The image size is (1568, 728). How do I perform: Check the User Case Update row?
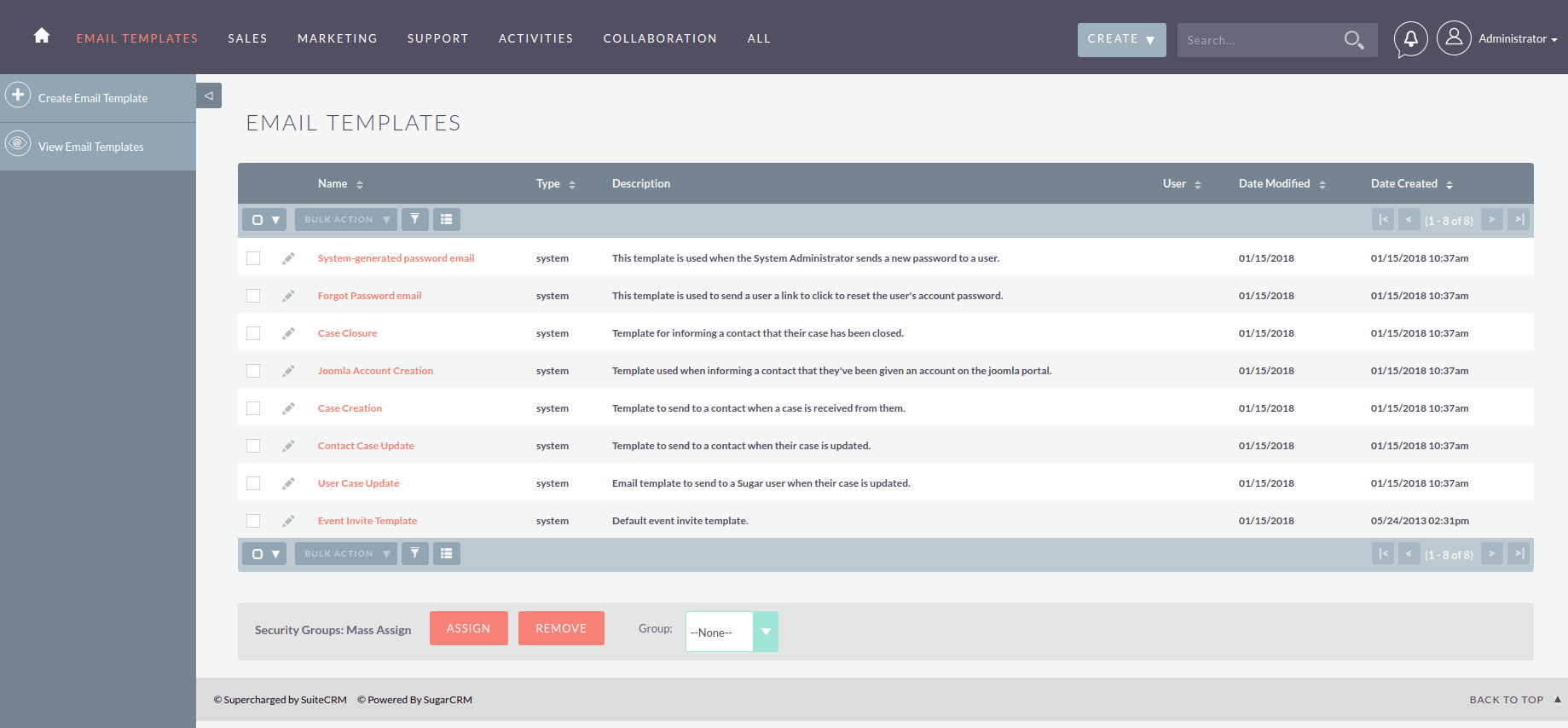tap(253, 483)
